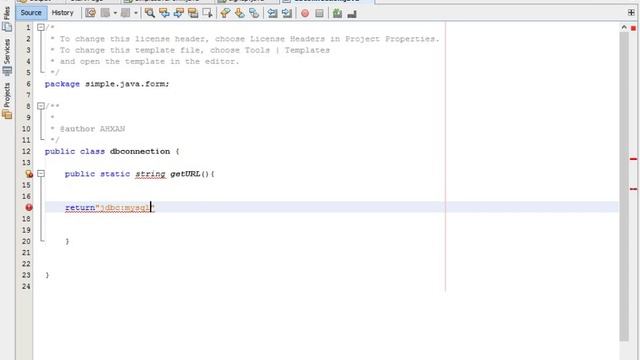Click the scroll up arrow of the editor scrollbar
The height and width of the screenshot is (360, 640).
coord(624,28)
